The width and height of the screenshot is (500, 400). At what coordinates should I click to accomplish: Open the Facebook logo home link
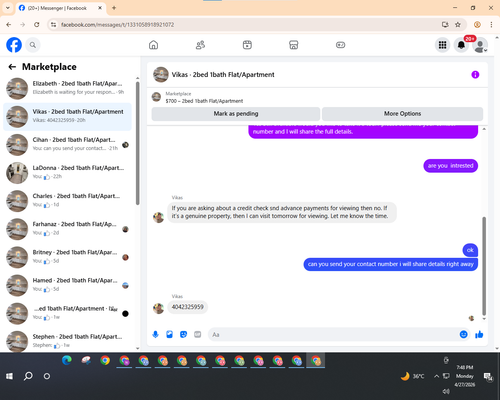(x=14, y=45)
